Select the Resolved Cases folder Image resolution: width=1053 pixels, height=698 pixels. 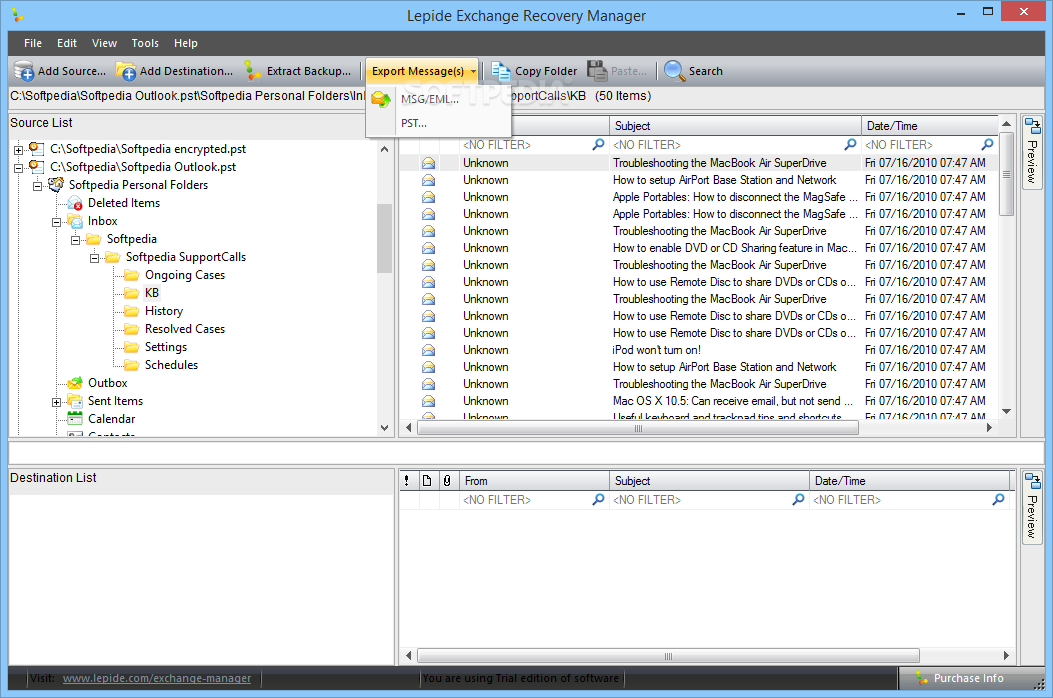(x=185, y=329)
